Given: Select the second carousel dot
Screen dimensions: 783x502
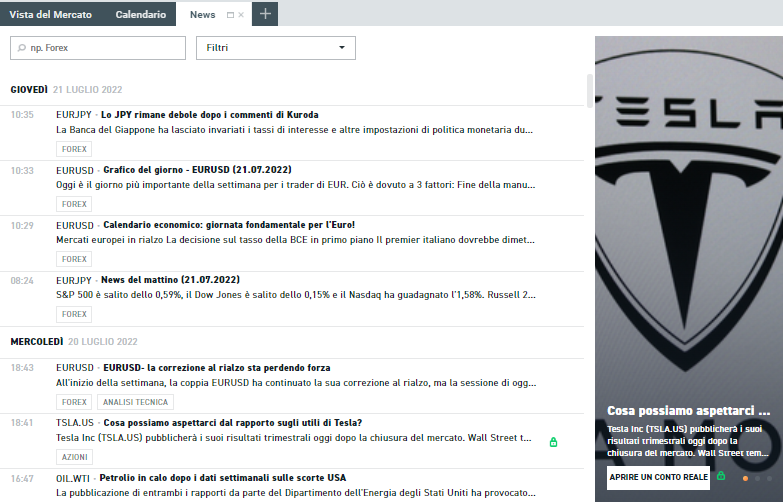Looking at the screenshot, I should coord(758,479).
